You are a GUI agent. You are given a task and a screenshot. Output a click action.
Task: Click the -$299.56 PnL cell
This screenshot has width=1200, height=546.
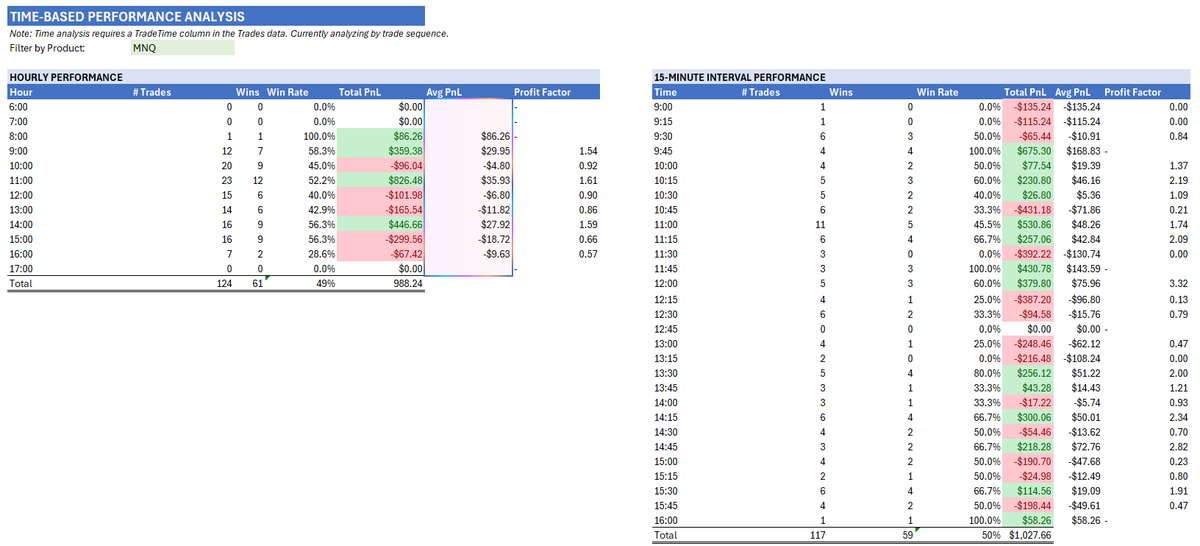(x=381, y=240)
